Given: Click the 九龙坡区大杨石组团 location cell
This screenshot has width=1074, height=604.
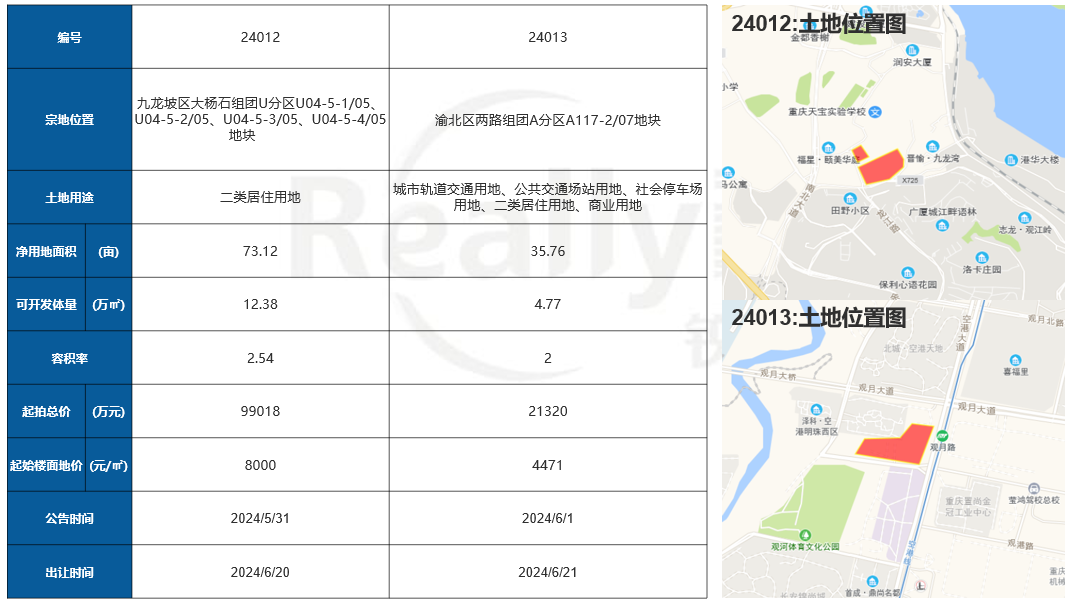Looking at the screenshot, I should pos(260,120).
